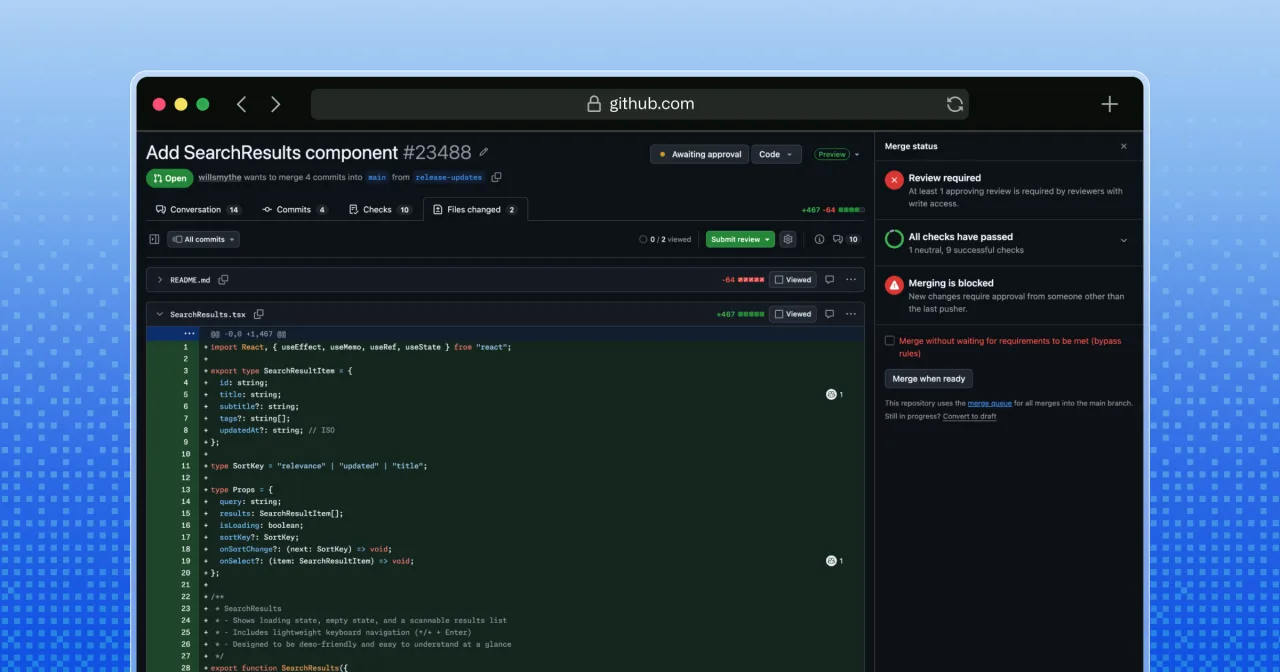Click Merge when ready button

[x=929, y=379]
